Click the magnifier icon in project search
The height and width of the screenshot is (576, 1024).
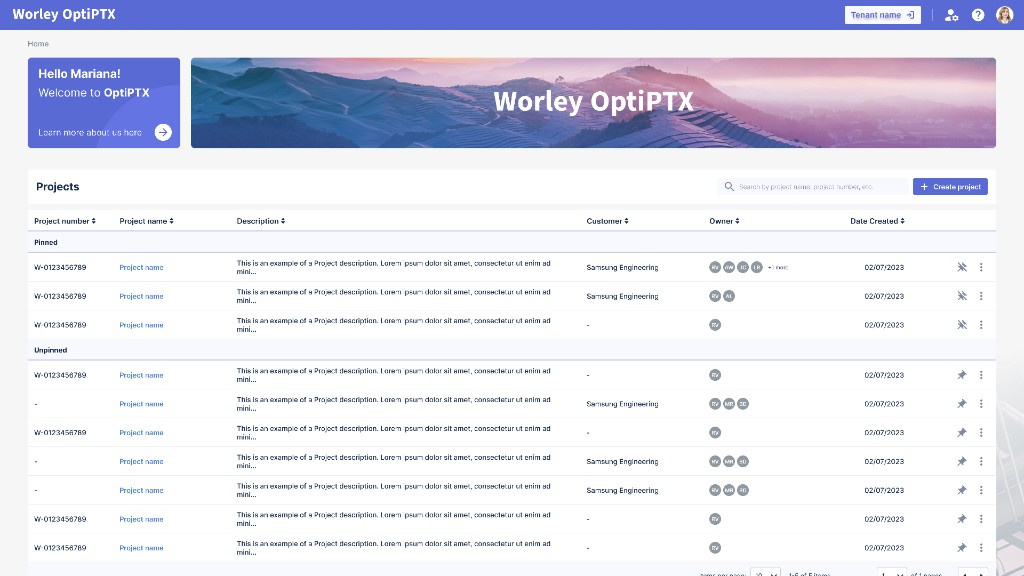click(729, 187)
